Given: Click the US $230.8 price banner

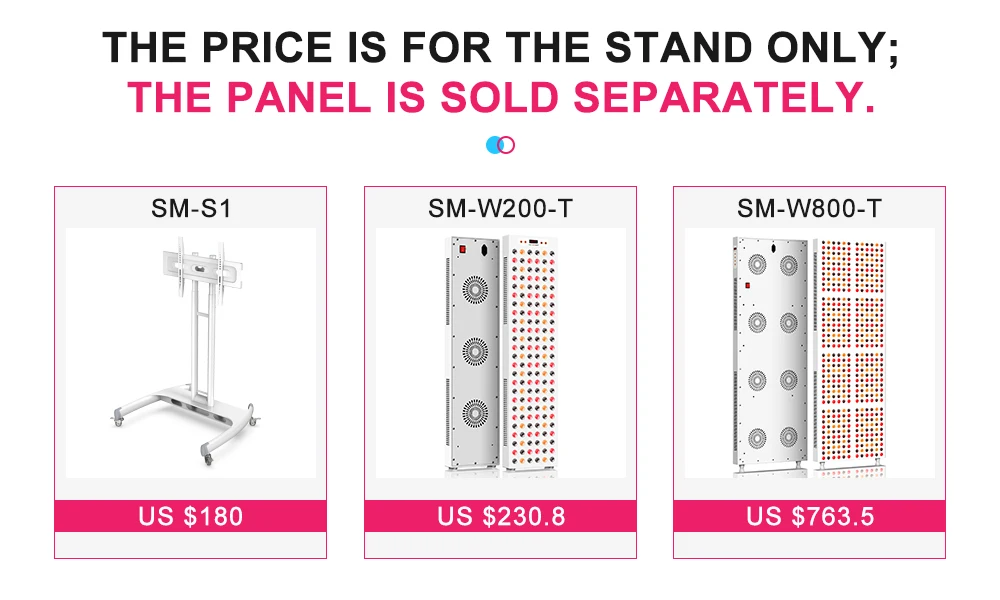Looking at the screenshot, I should [501, 516].
